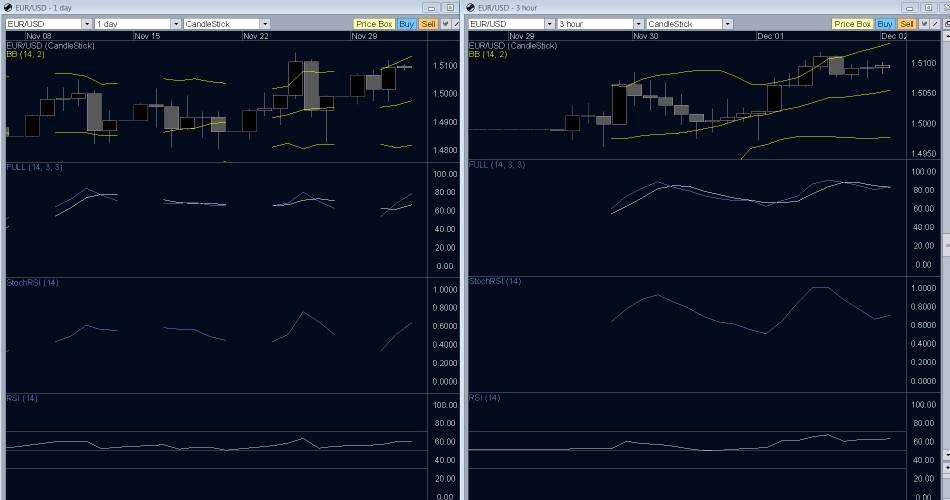The height and width of the screenshot is (500, 950).
Task: Open CandleStick chart type dropdown in 3 hour window
Action: point(728,24)
